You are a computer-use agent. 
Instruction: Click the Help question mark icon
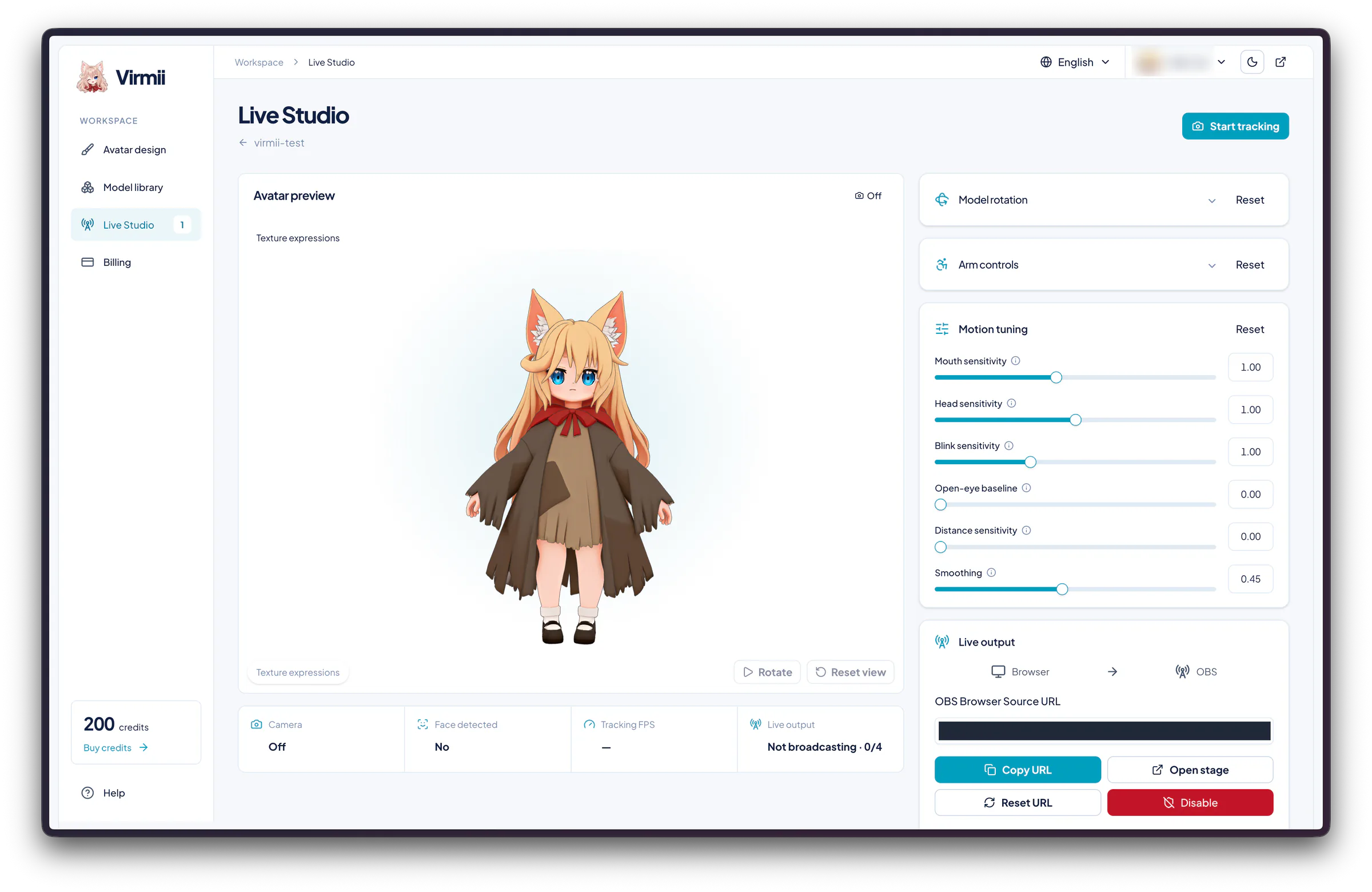[x=87, y=793]
